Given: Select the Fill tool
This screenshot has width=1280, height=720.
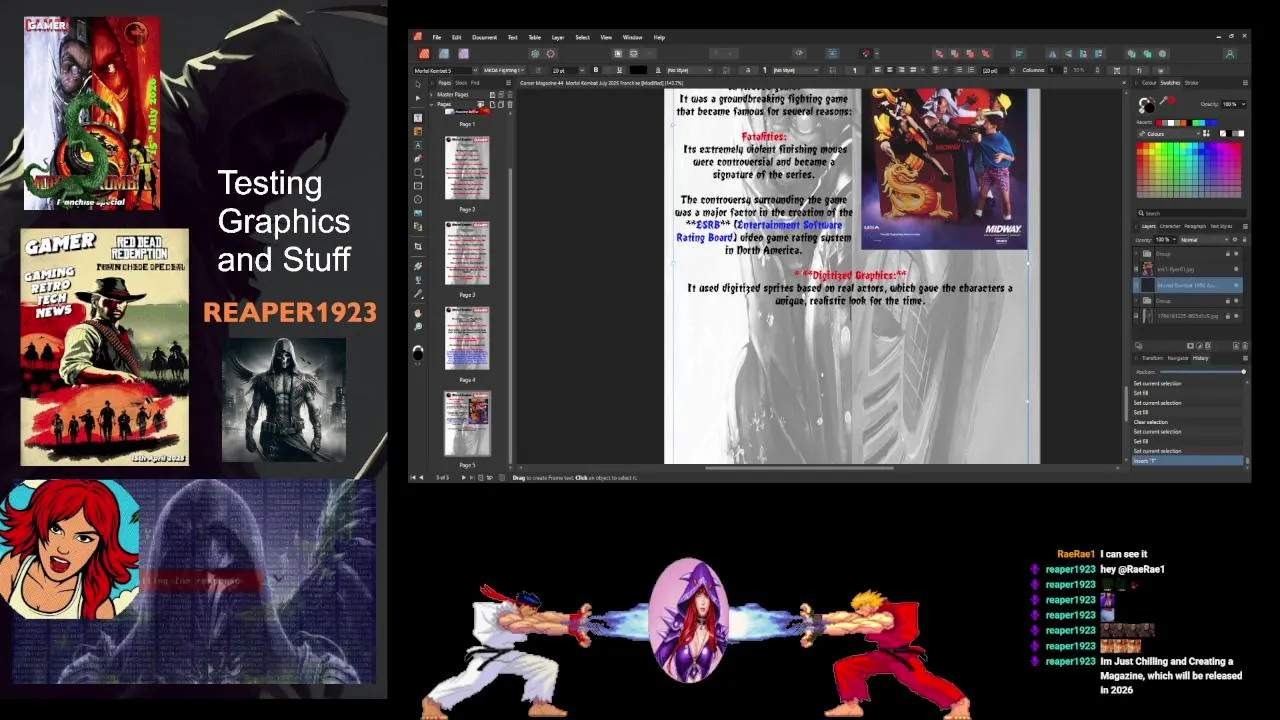Looking at the screenshot, I should (418, 265).
